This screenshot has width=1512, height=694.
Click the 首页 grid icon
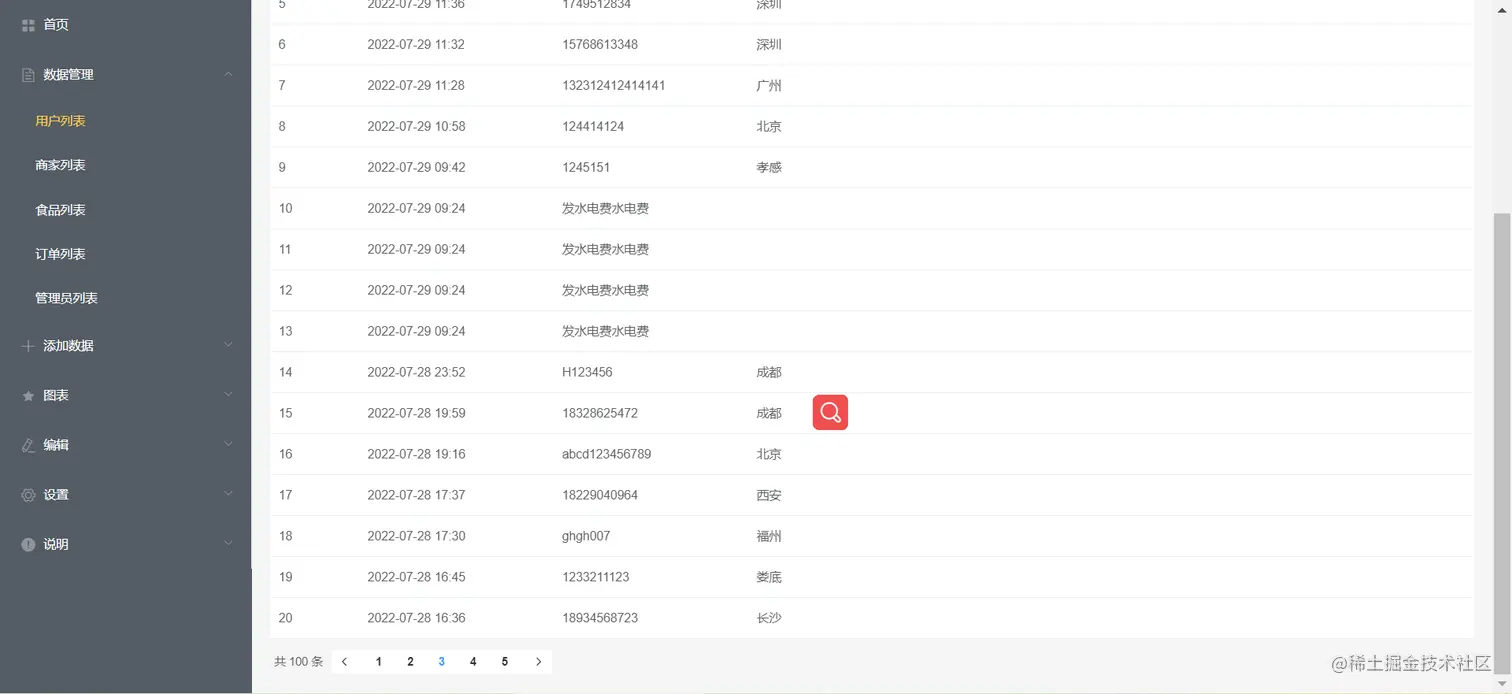click(28, 25)
